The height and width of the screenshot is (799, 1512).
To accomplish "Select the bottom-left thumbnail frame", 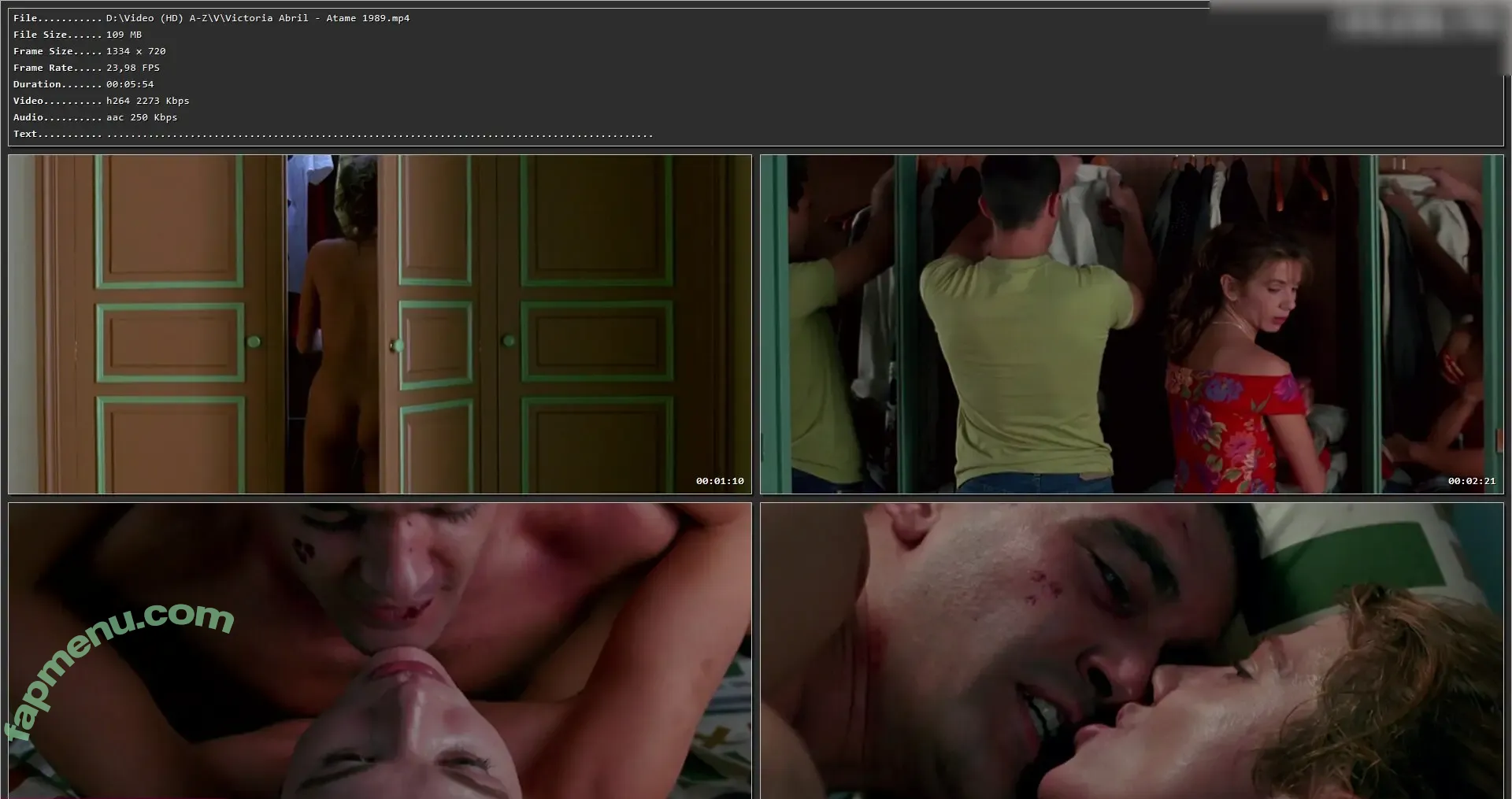I will tap(380, 650).
